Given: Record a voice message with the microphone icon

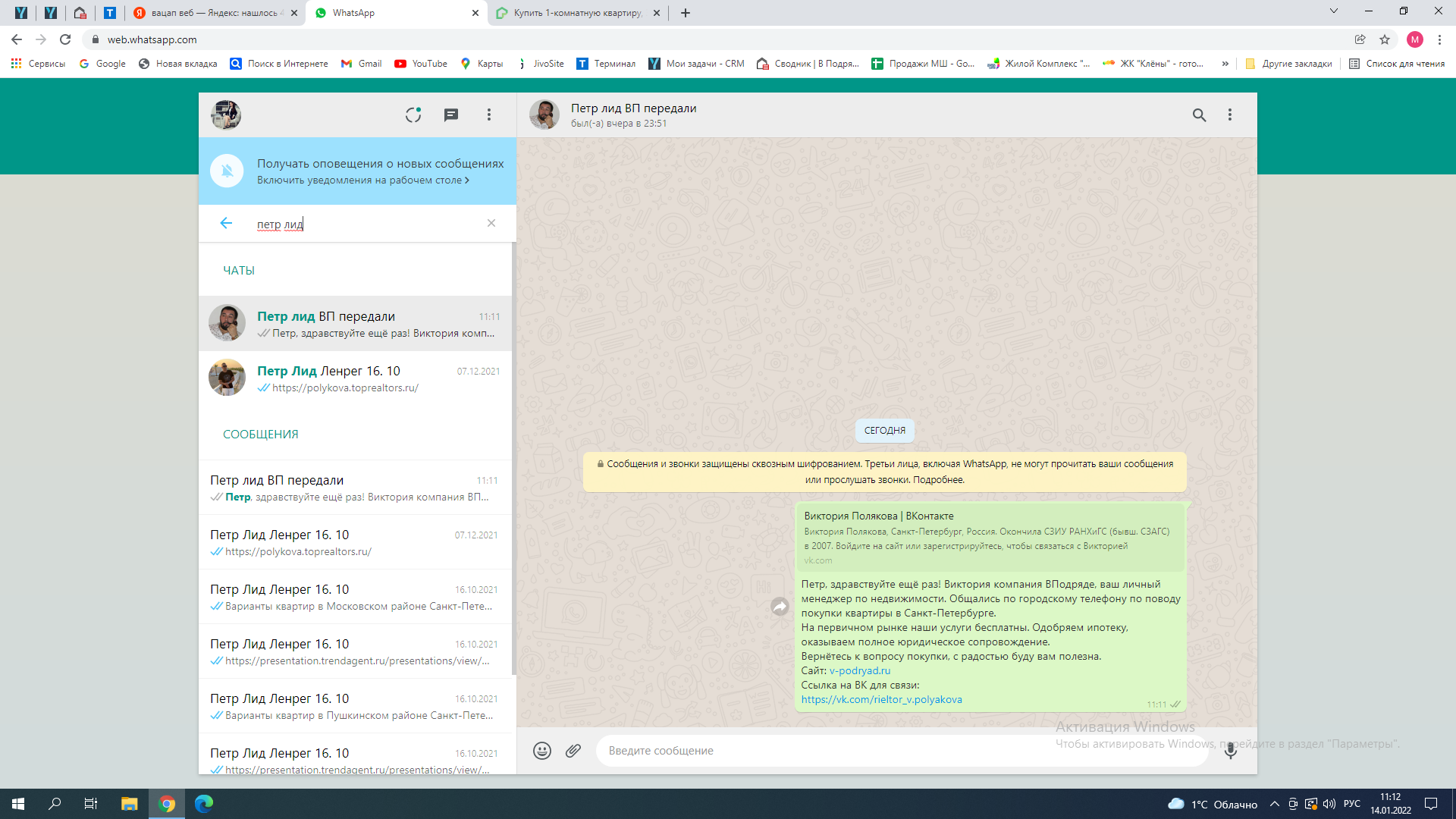Looking at the screenshot, I should [1230, 751].
